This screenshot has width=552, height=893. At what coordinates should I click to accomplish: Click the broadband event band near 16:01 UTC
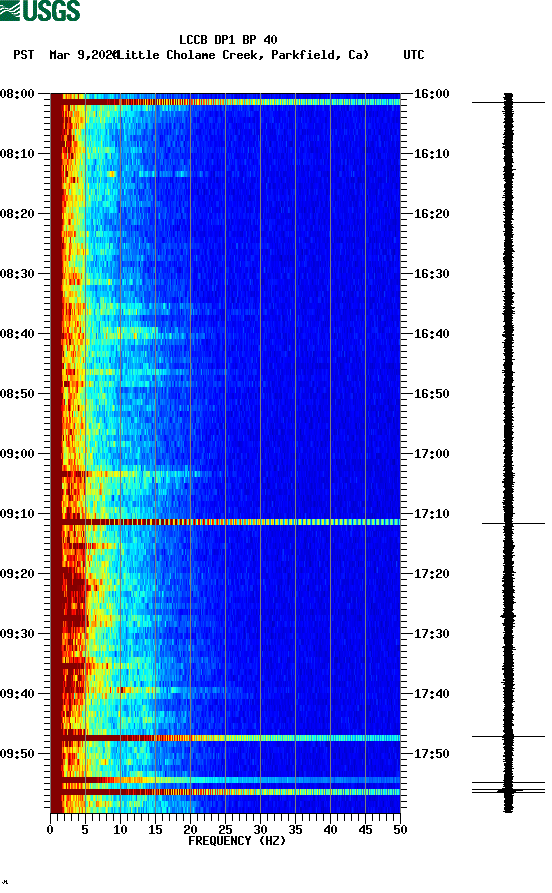[226, 102]
